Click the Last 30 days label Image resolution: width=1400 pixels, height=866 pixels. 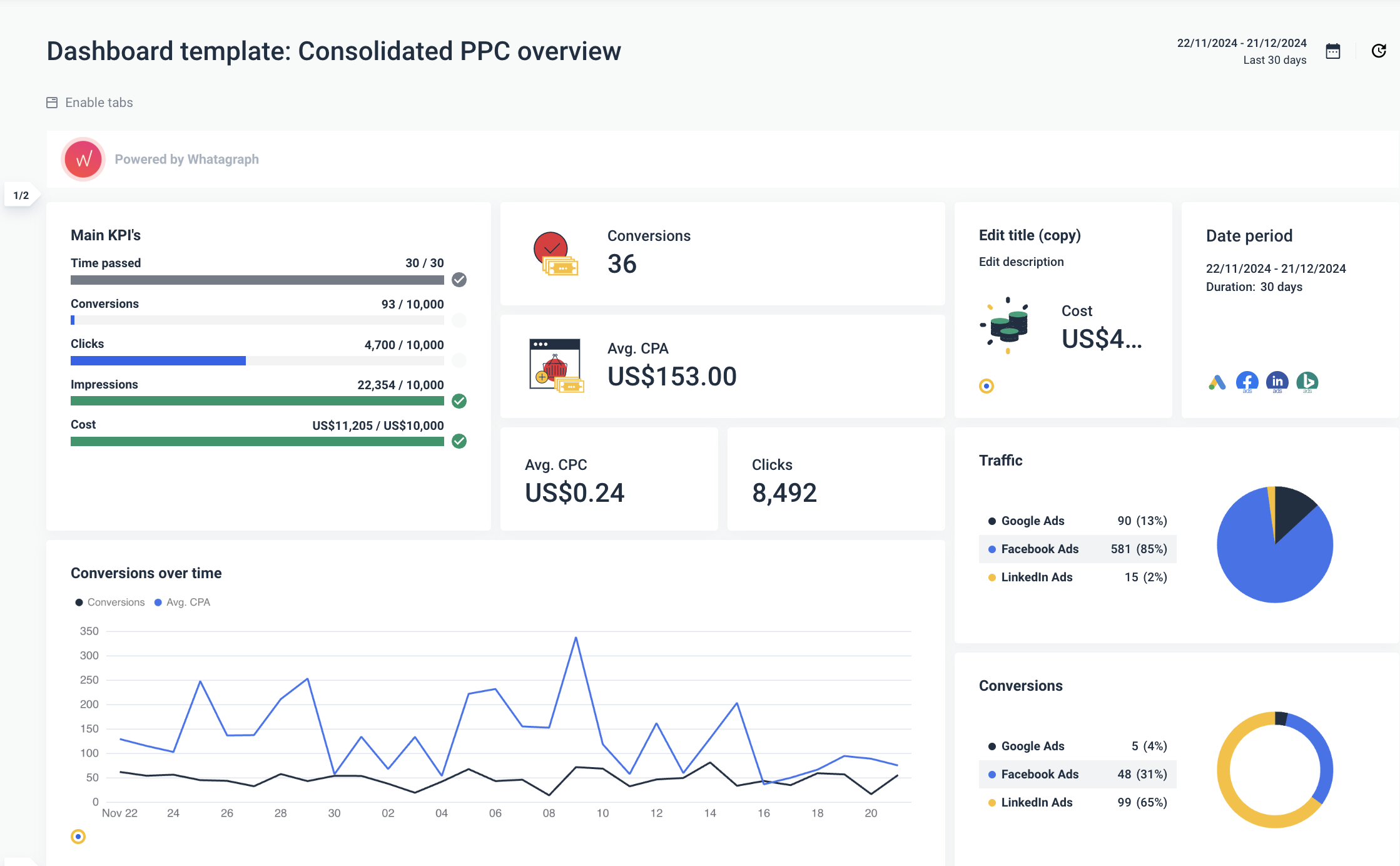point(1275,60)
